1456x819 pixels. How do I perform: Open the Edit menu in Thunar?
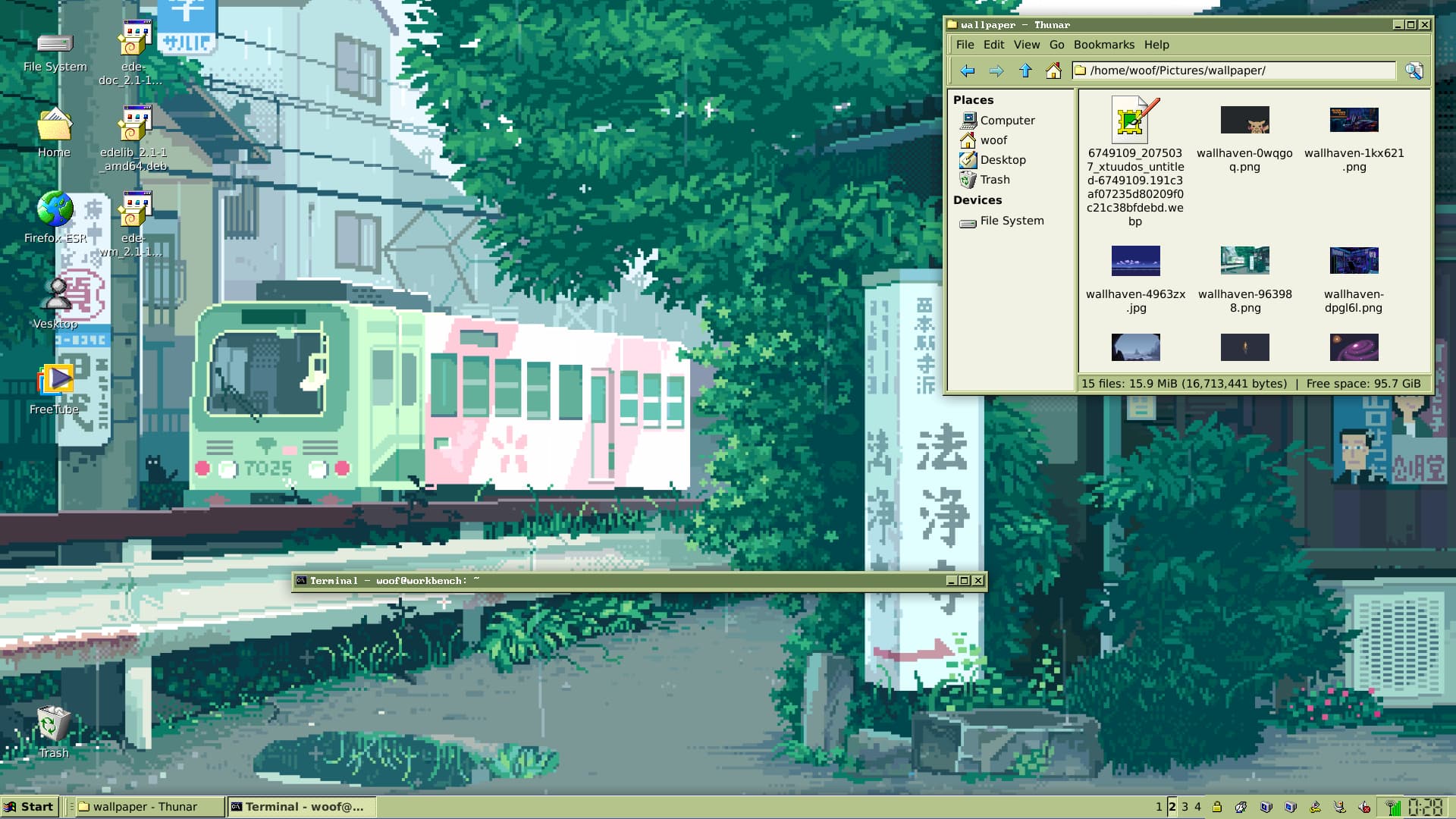(993, 45)
